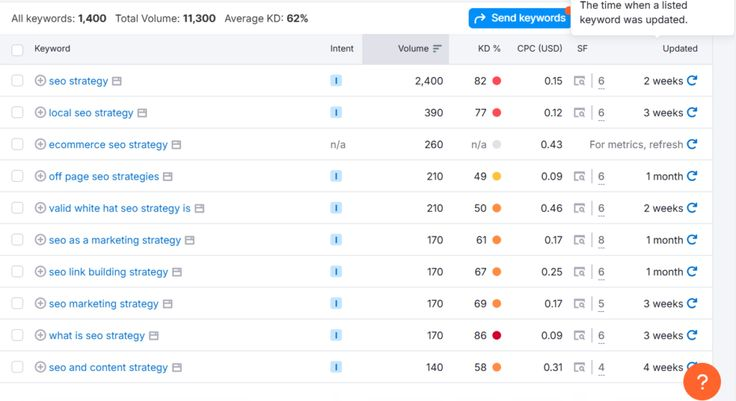The image size is (736, 401).
Task: Add seo link building strategy to list
Action: (40, 272)
